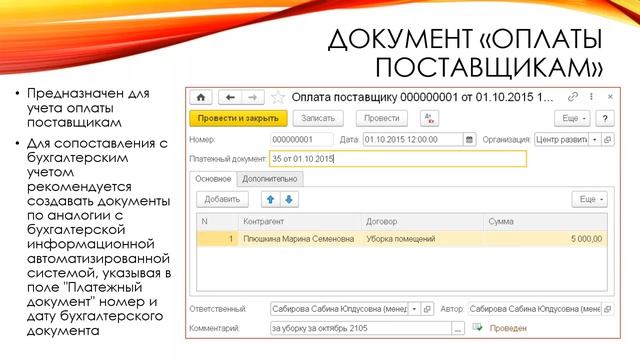Click the Проведен status icon
Viewport: 640px width, 360px height.
[477, 327]
